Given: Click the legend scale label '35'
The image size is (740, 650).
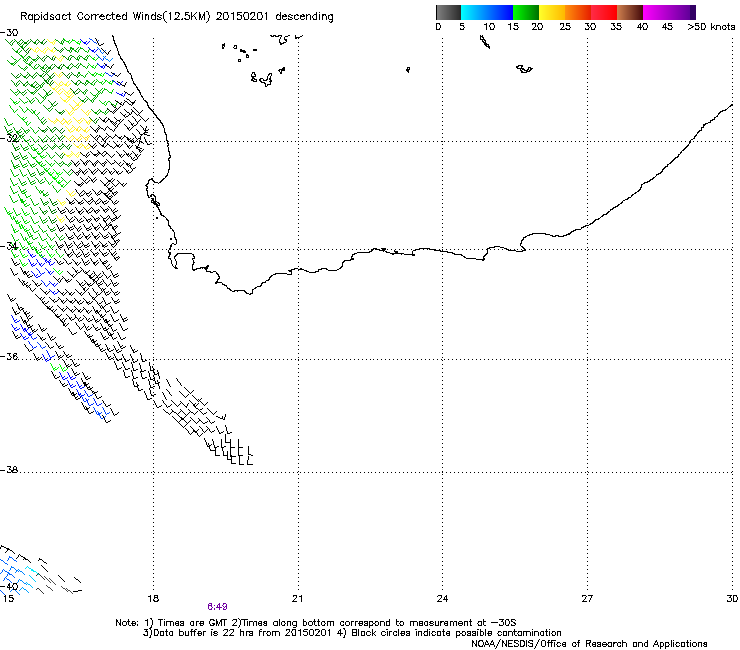Looking at the screenshot, I should click(616, 27).
